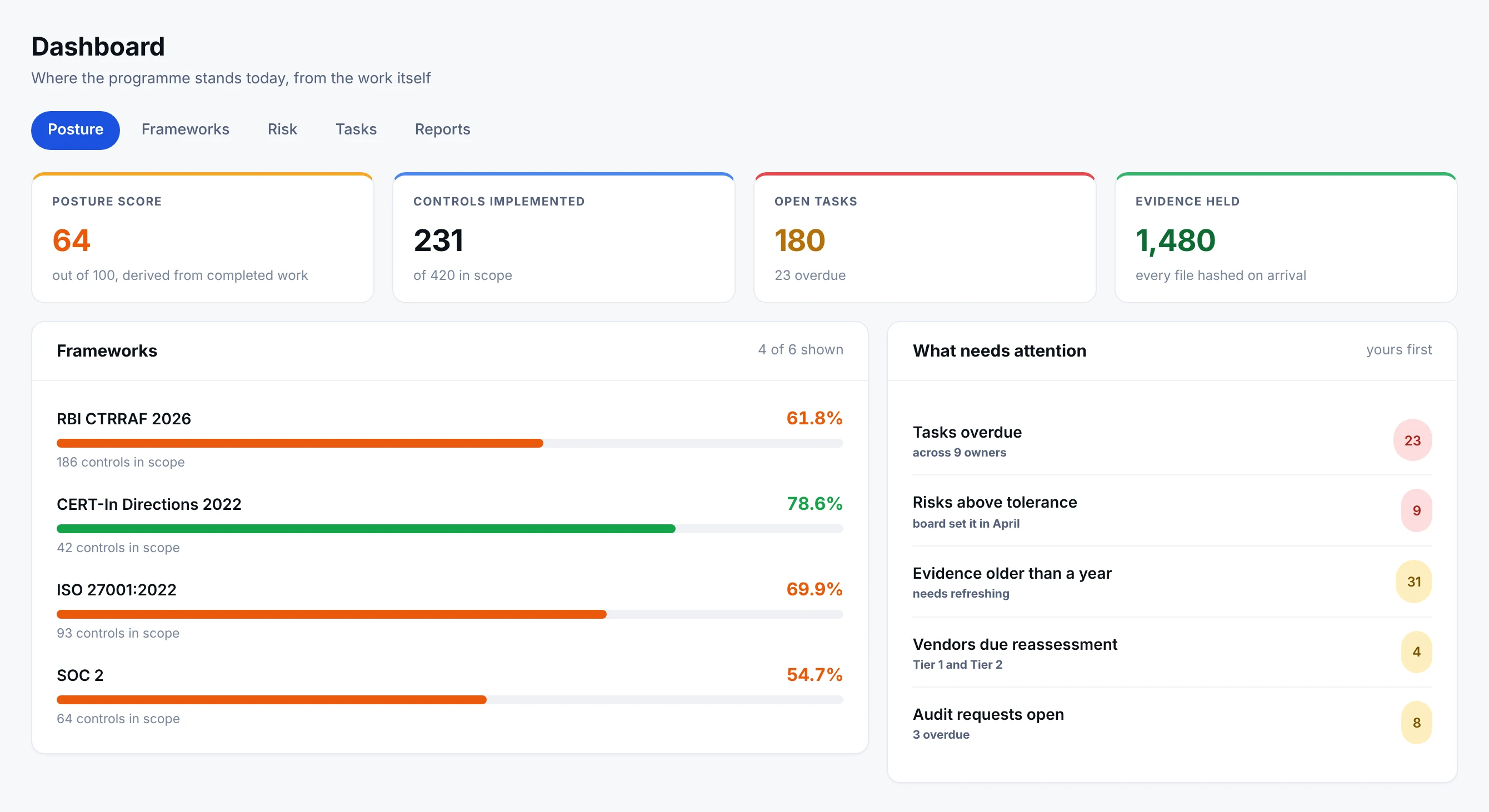This screenshot has width=1489, height=812.
Task: Open the CERT-In Directions 2022 framework name
Action: click(149, 504)
